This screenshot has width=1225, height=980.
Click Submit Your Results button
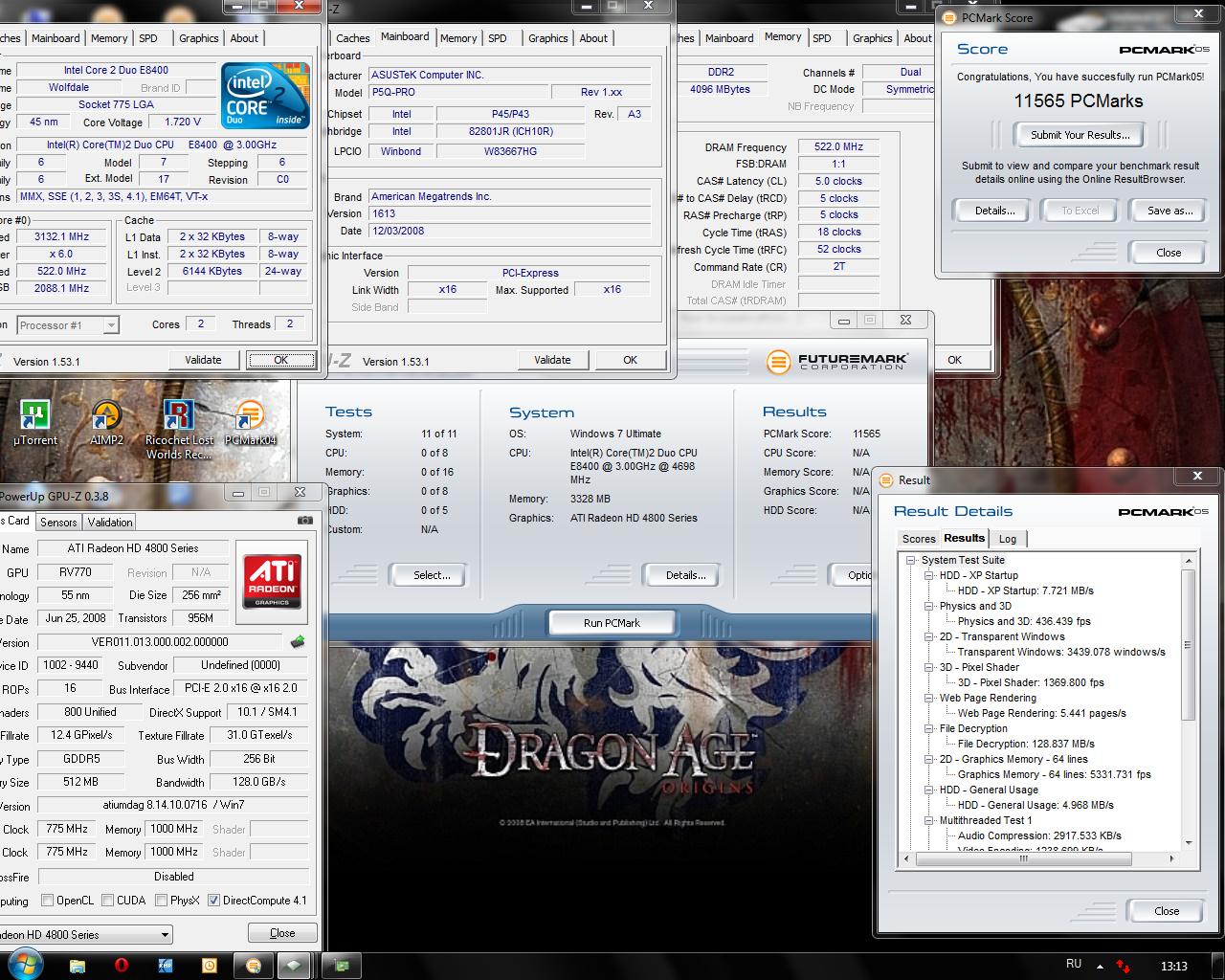tap(1080, 135)
